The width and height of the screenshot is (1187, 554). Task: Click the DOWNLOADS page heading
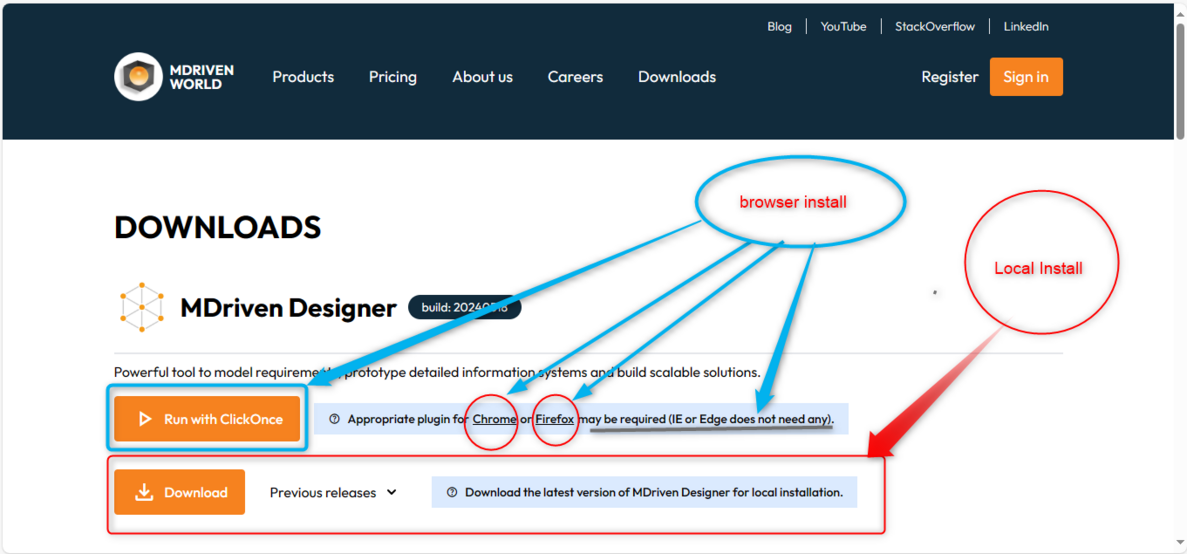click(x=218, y=227)
